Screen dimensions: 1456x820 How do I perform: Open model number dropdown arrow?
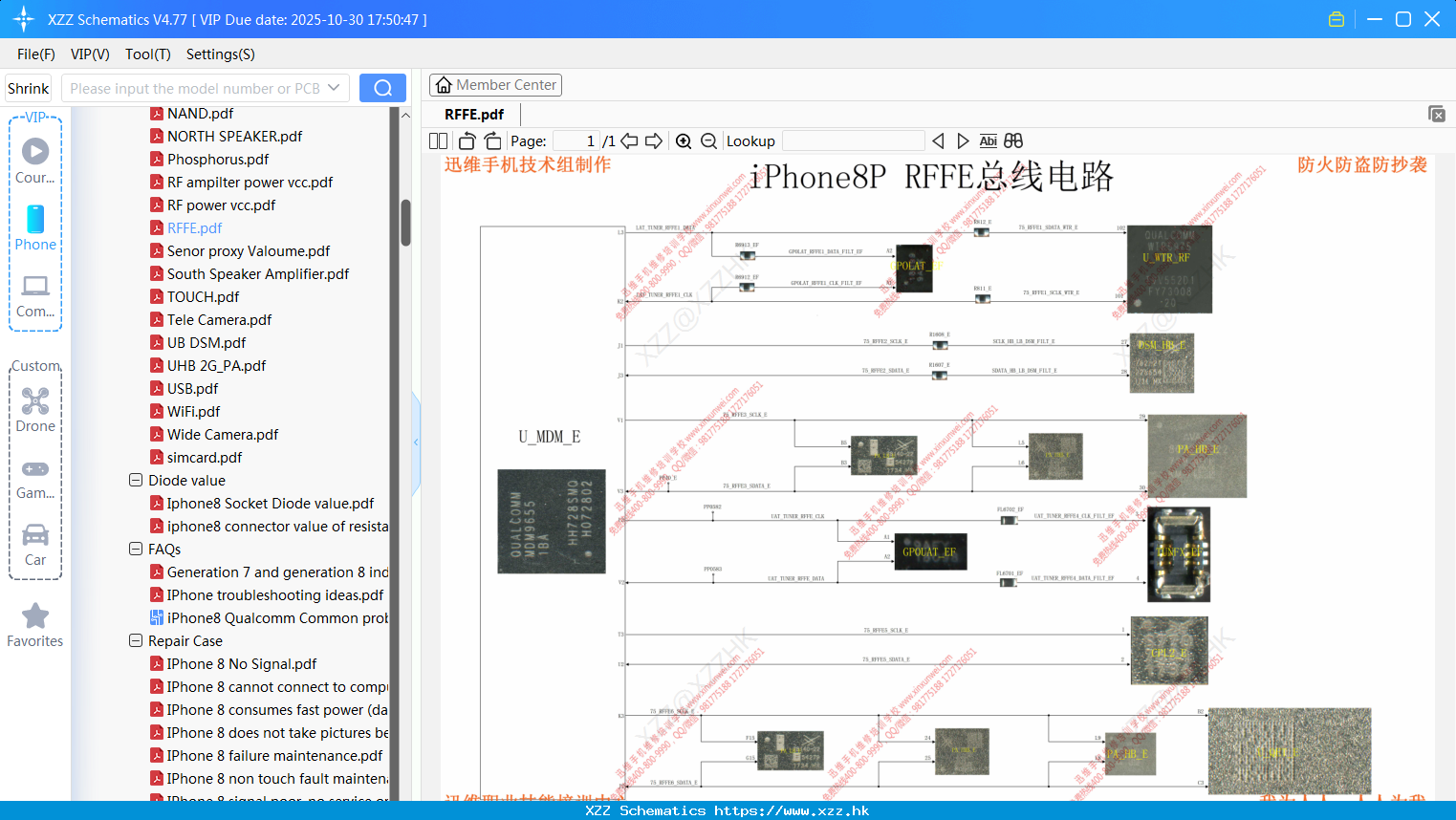click(334, 88)
